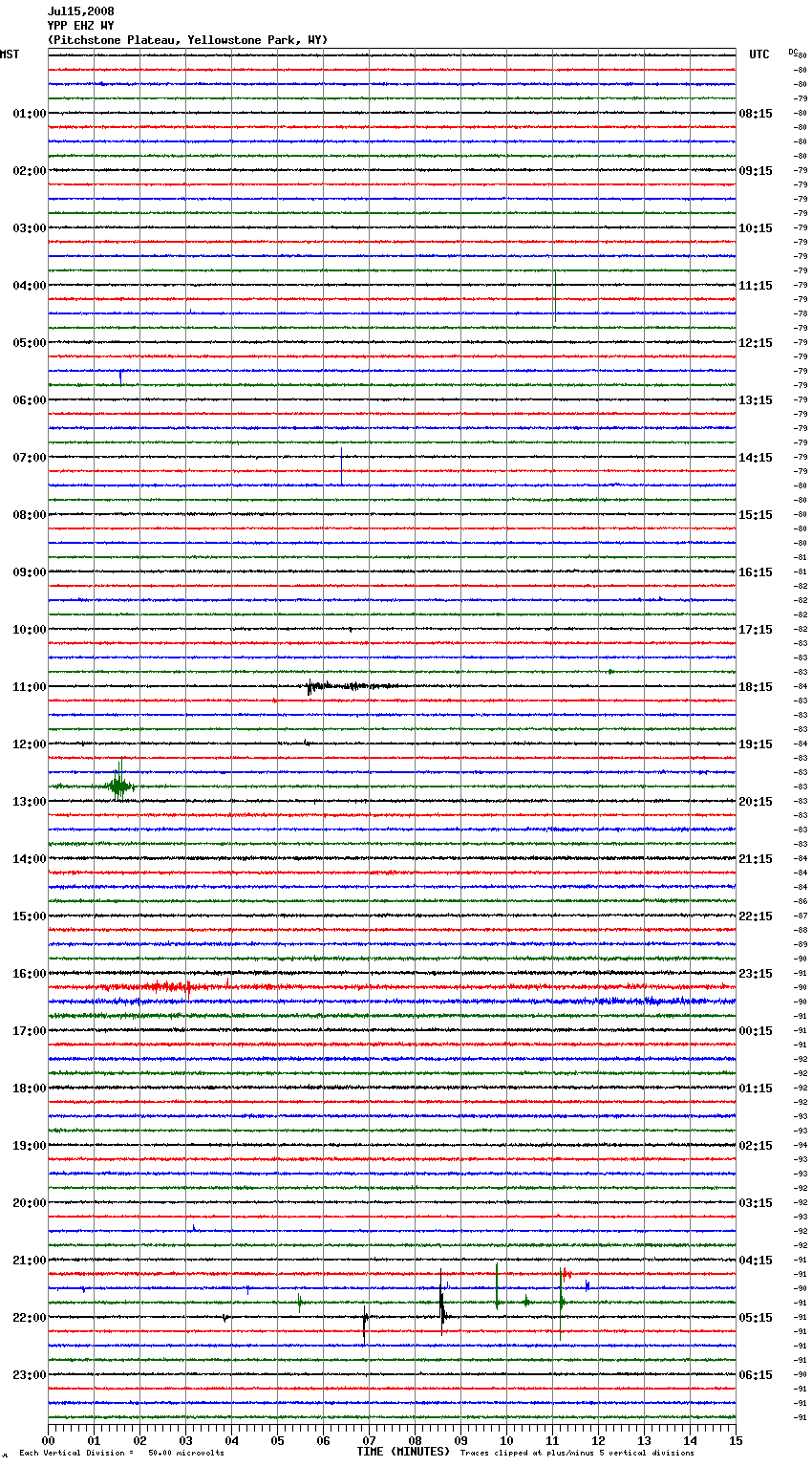Click the 20:15 UTC time label
The width and height of the screenshot is (812, 1466).
pos(756,802)
